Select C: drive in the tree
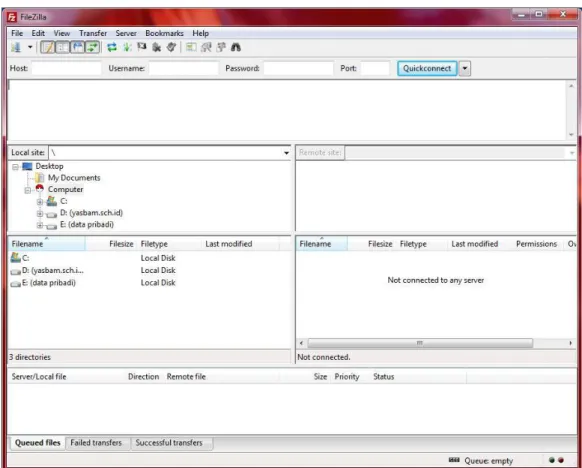This screenshot has height=468, width=582. click(63, 201)
